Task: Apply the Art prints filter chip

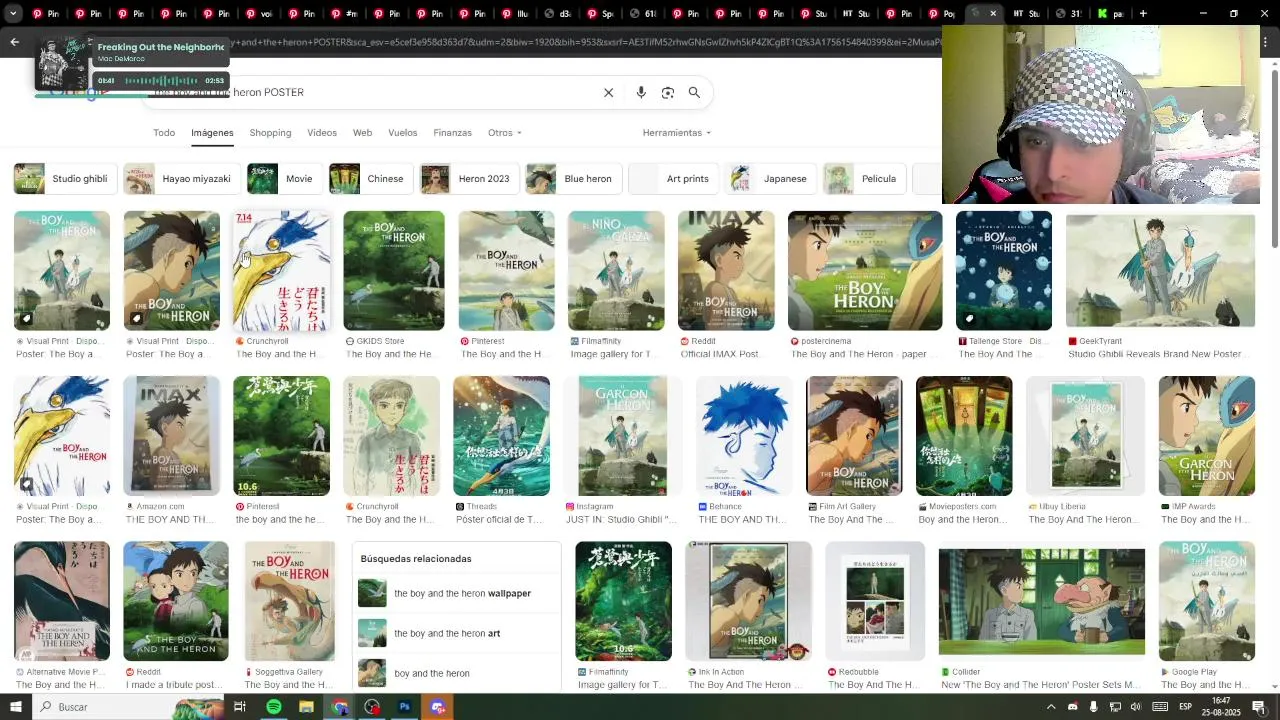Action: click(673, 179)
